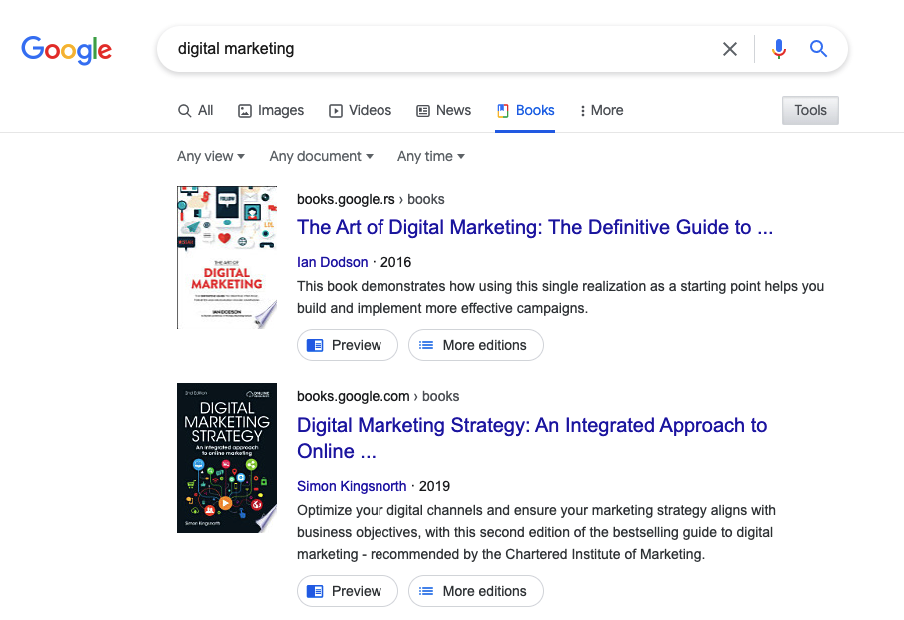Select the All results tab
Image resolution: width=904 pixels, height=620 pixels.
tap(196, 111)
